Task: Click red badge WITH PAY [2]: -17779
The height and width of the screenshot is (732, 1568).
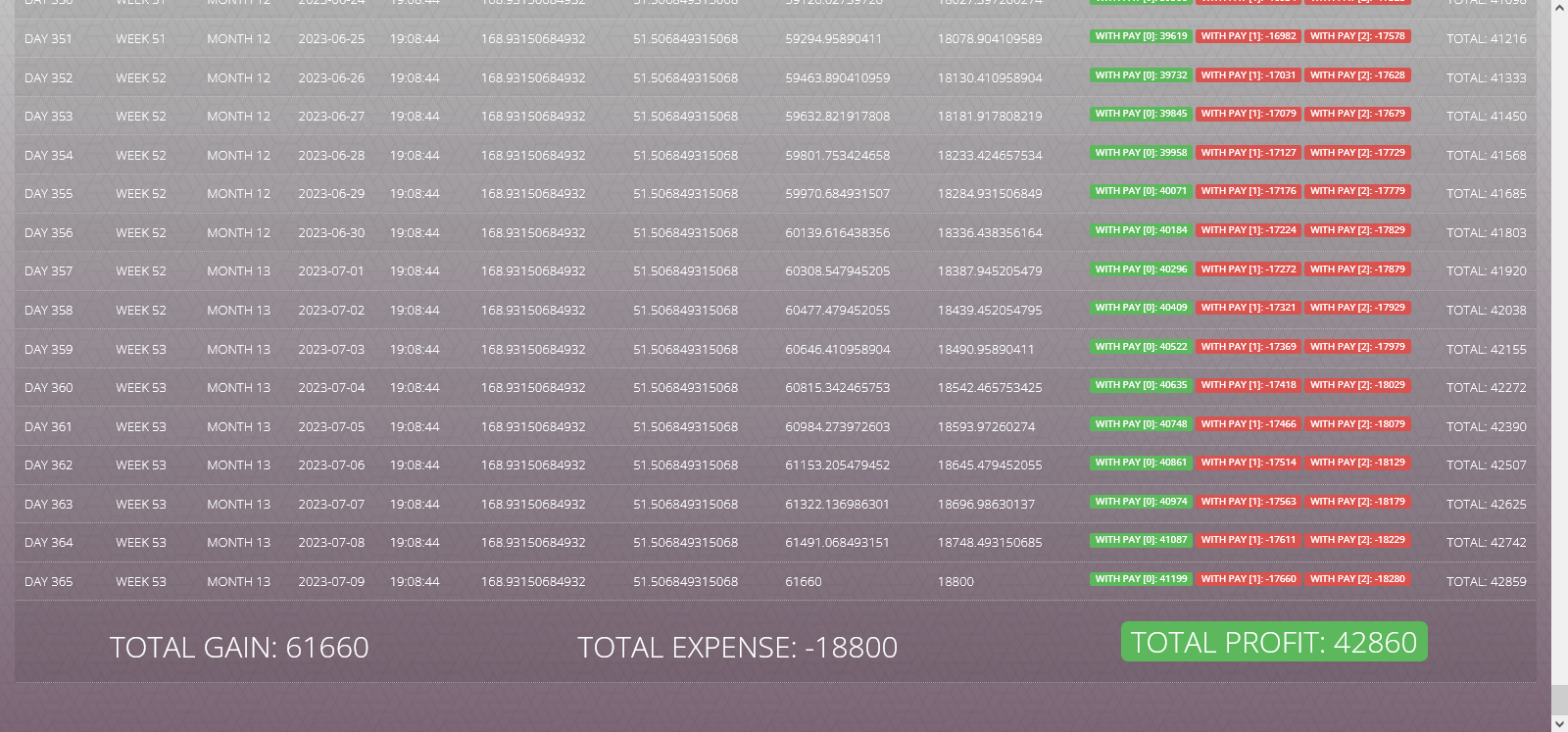Action: [1357, 191]
